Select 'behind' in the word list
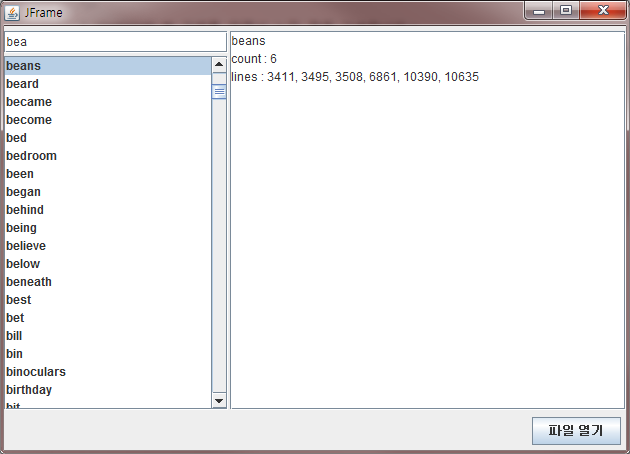This screenshot has width=630, height=454. tap(108, 210)
